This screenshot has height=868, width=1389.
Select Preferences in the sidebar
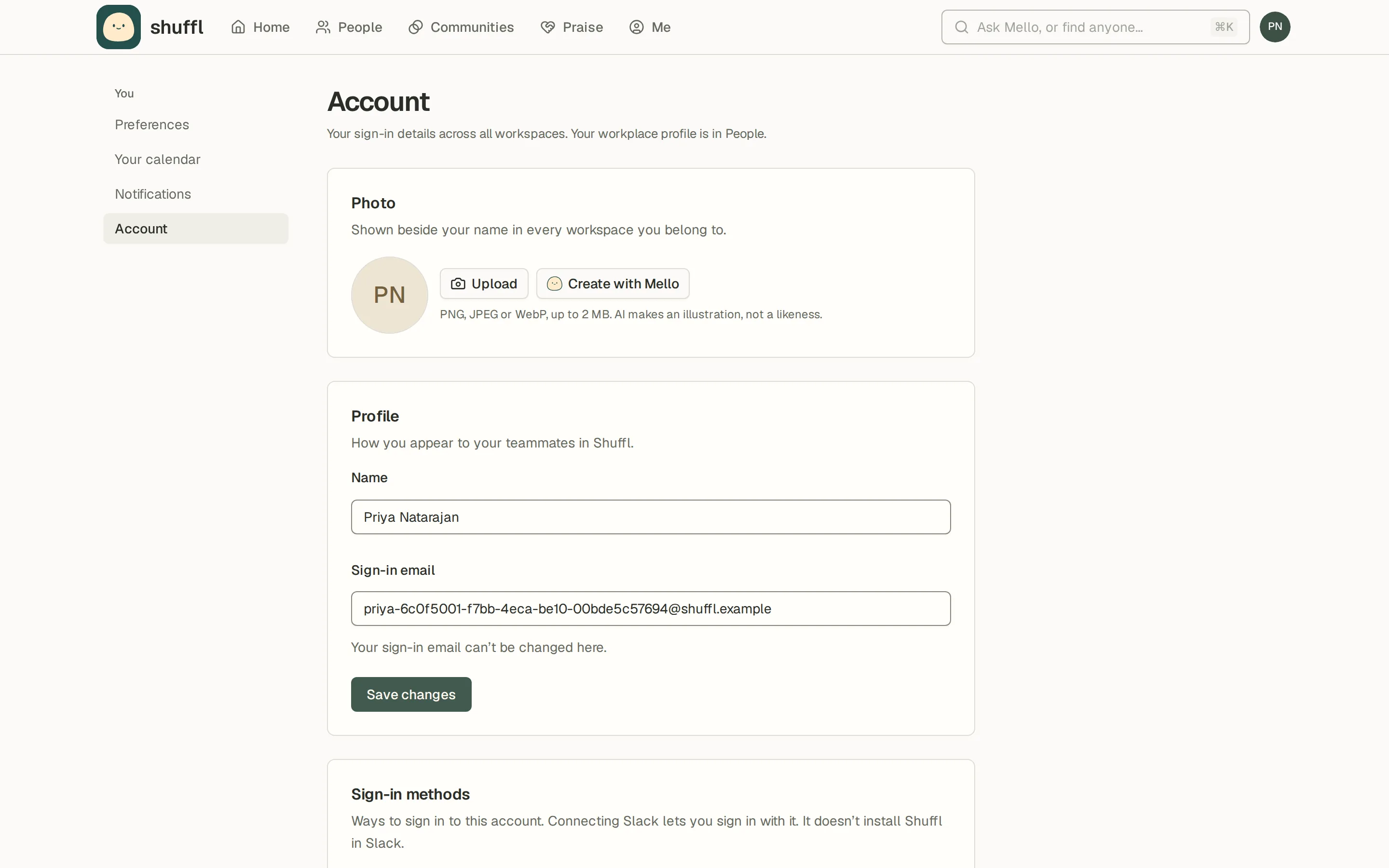(196, 124)
